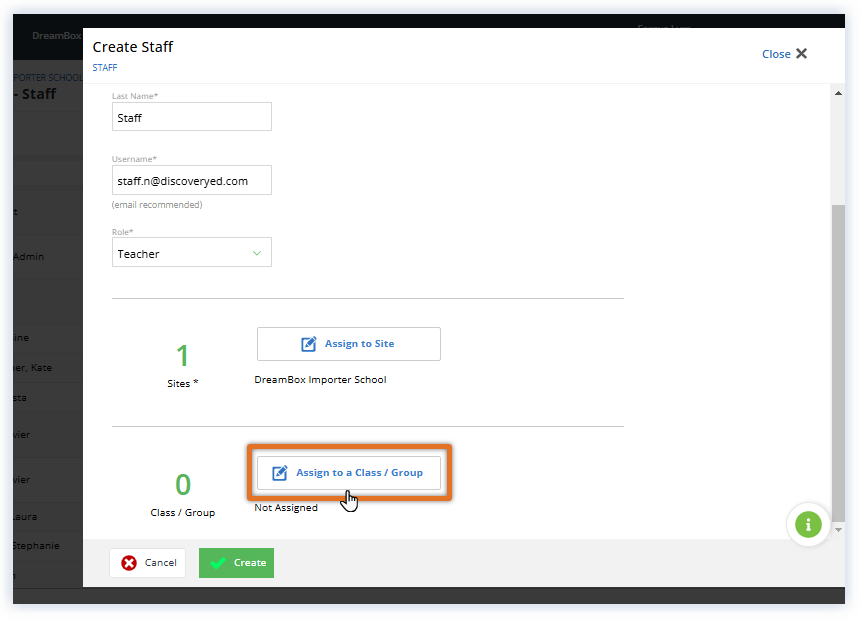Click the vertical scrollbar thumb
The image size is (860, 620).
tap(838, 363)
